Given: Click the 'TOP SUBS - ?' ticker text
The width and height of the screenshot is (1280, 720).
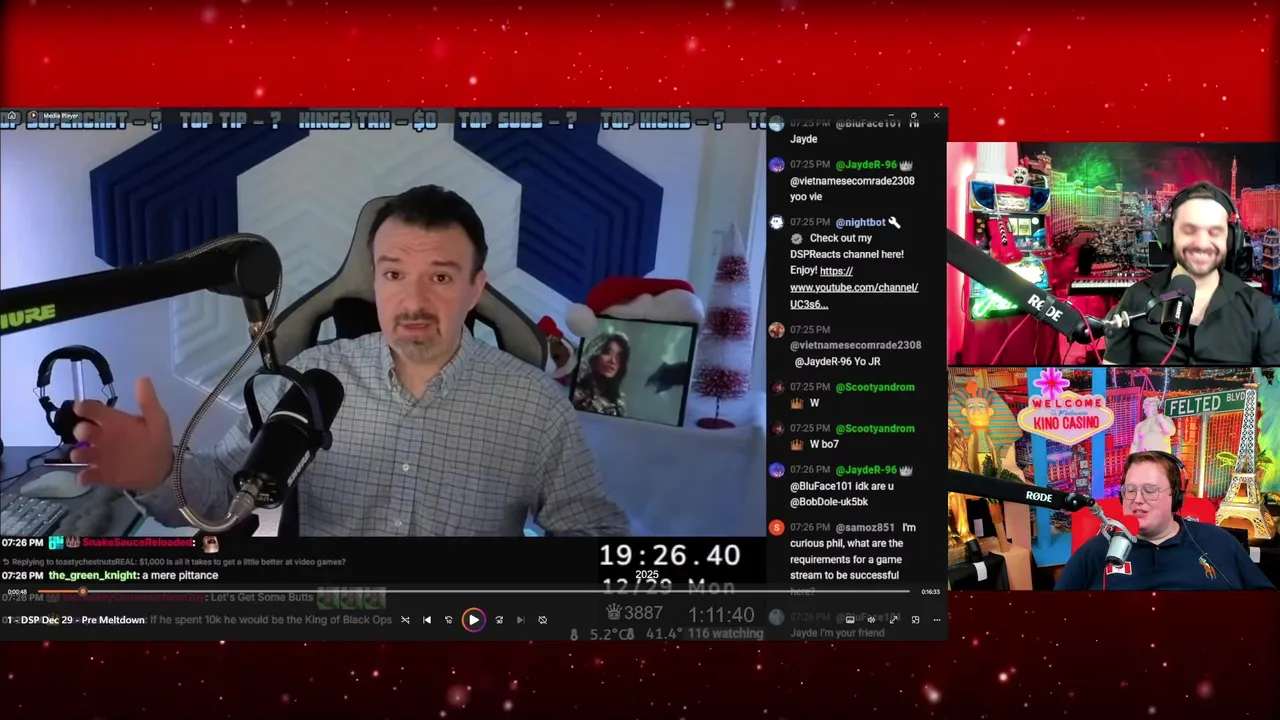Looking at the screenshot, I should point(517,121).
